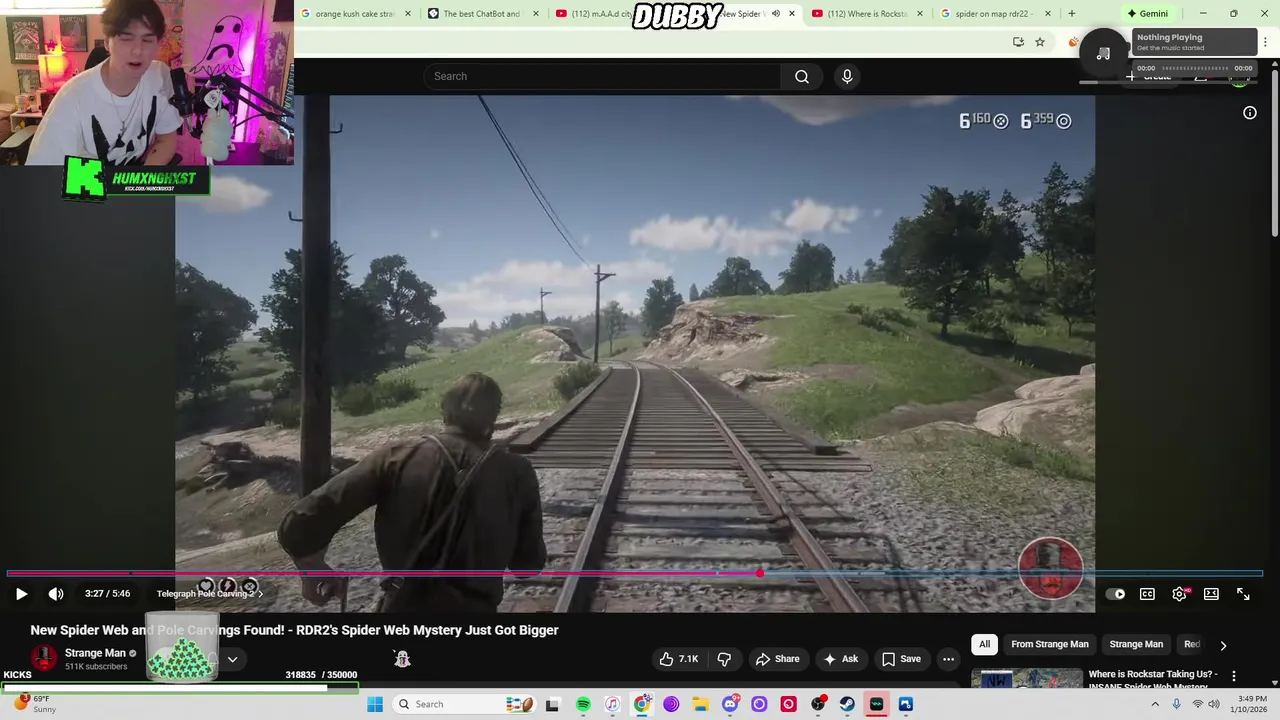The height and width of the screenshot is (720, 1280).
Task: Switch to 'spider on map rdr2' tab
Action: [994, 14]
